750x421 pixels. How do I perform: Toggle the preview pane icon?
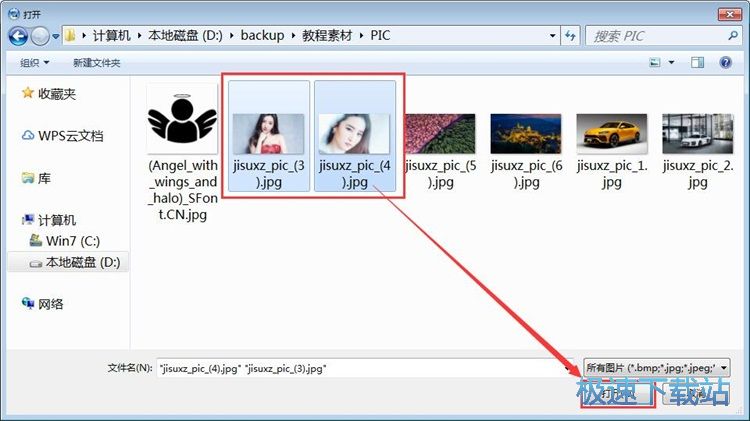(x=697, y=63)
